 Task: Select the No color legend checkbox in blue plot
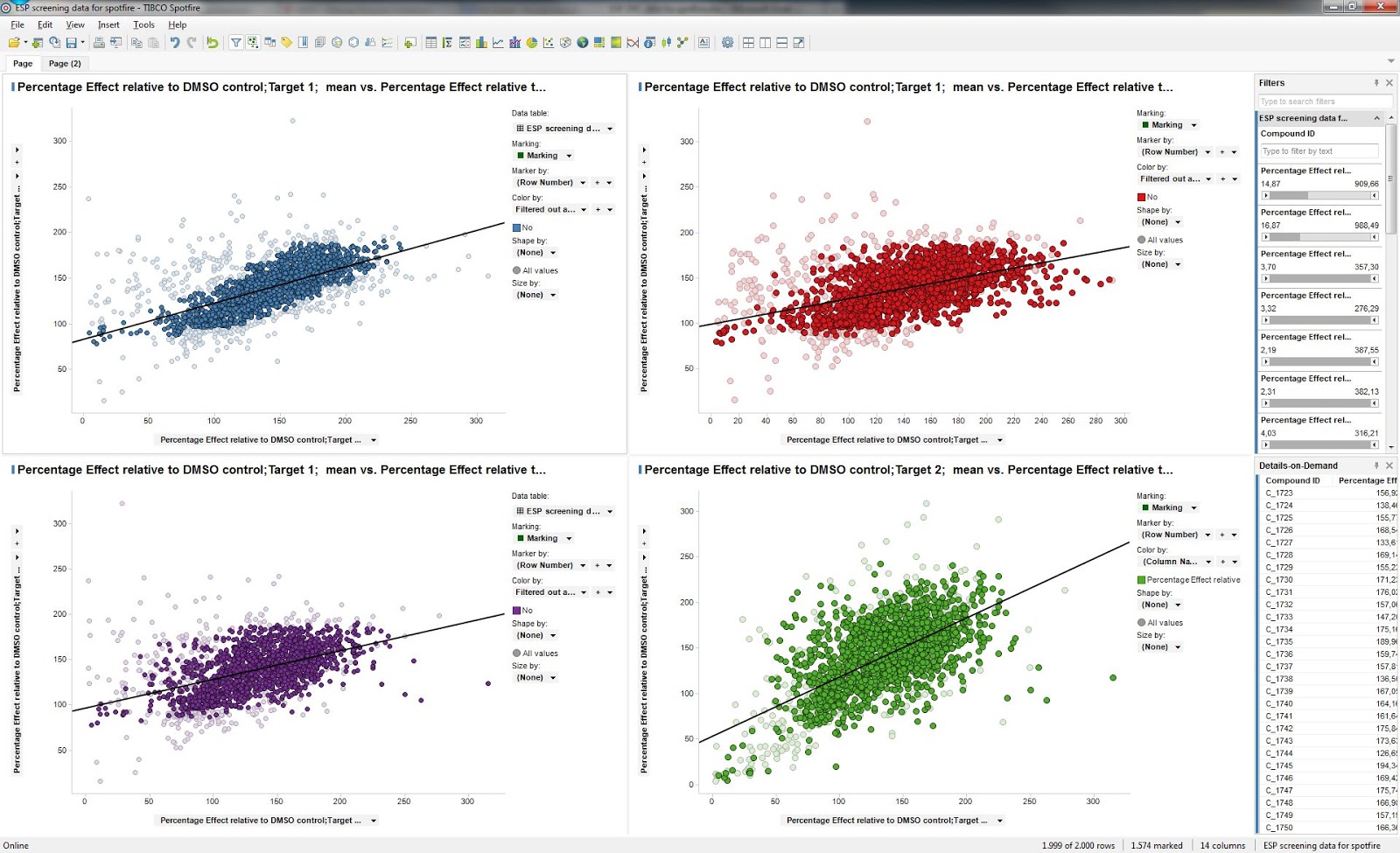click(515, 227)
